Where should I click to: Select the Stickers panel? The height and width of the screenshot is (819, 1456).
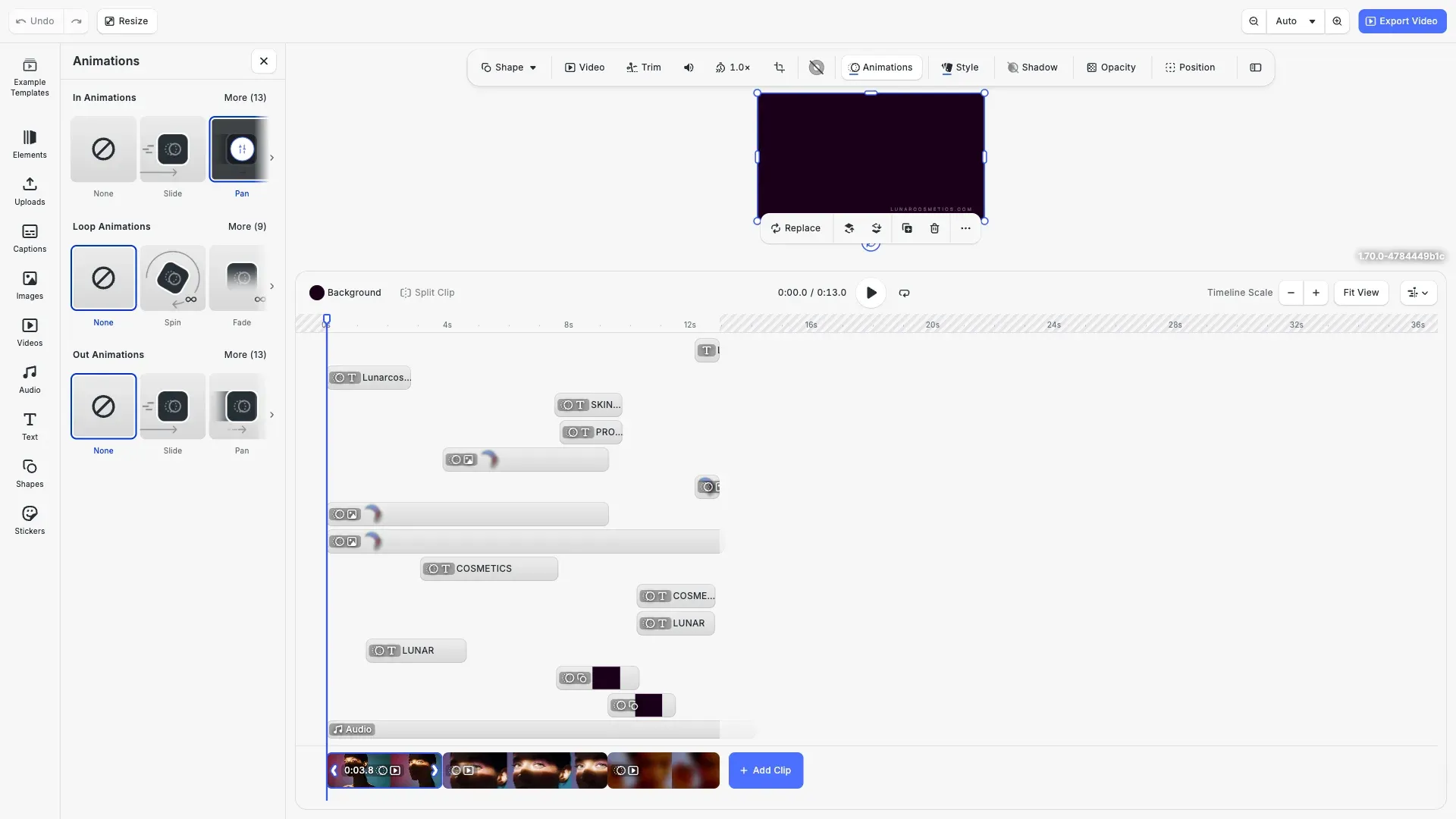click(29, 520)
